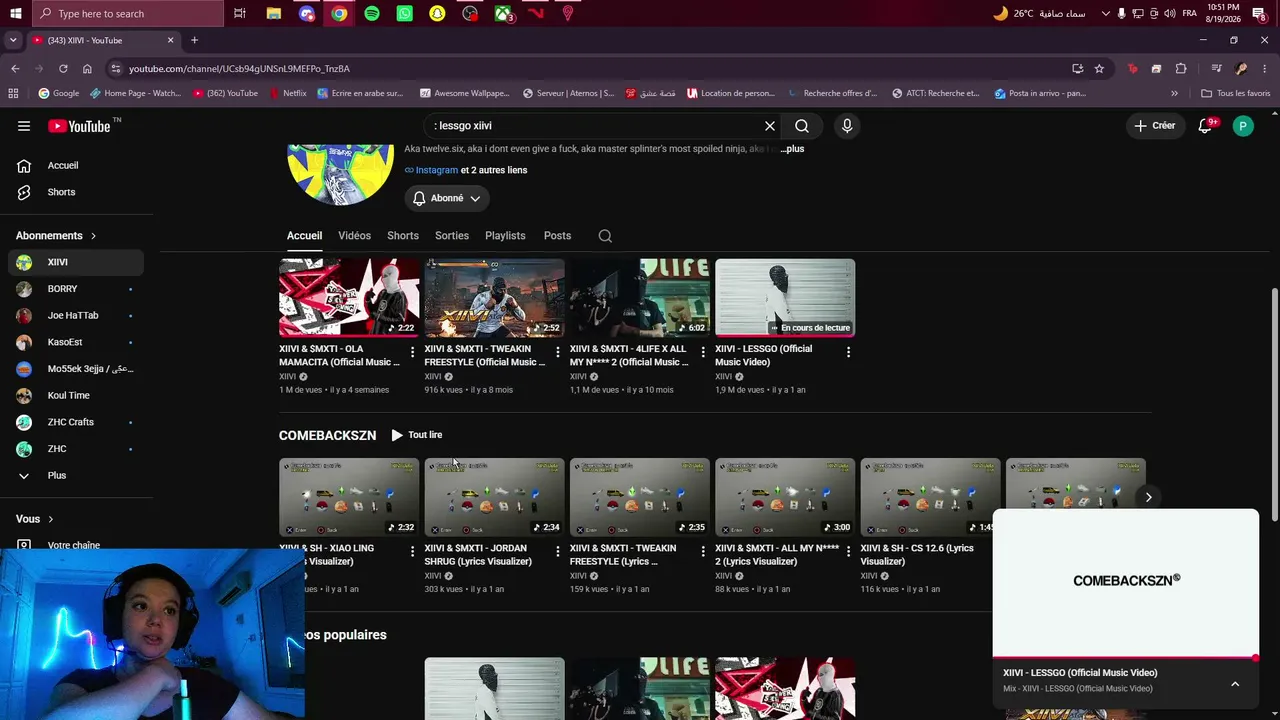
Task: Open the KasoEst subscription
Action: point(76,342)
